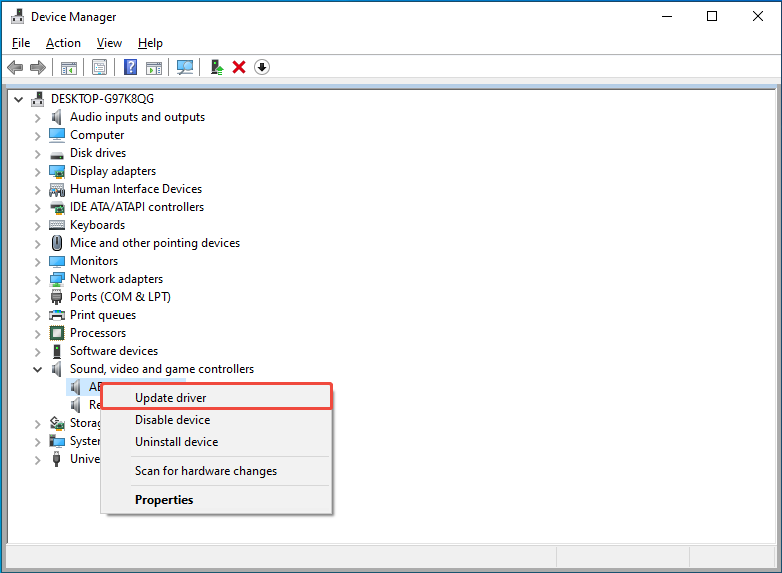The width and height of the screenshot is (782, 573).
Task: Open the Action menu
Action: pos(63,43)
